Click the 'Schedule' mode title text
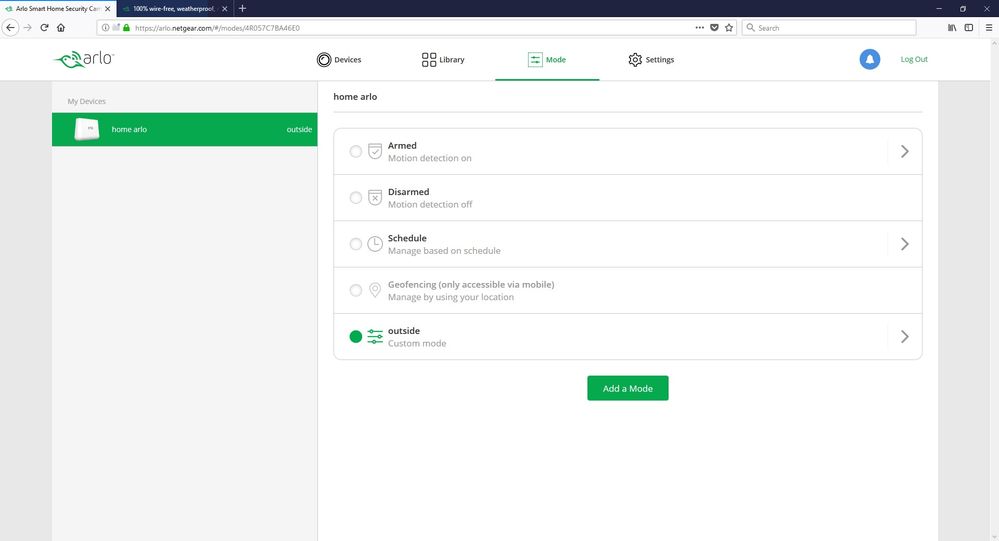Image resolution: width=999 pixels, height=541 pixels. [x=407, y=238]
